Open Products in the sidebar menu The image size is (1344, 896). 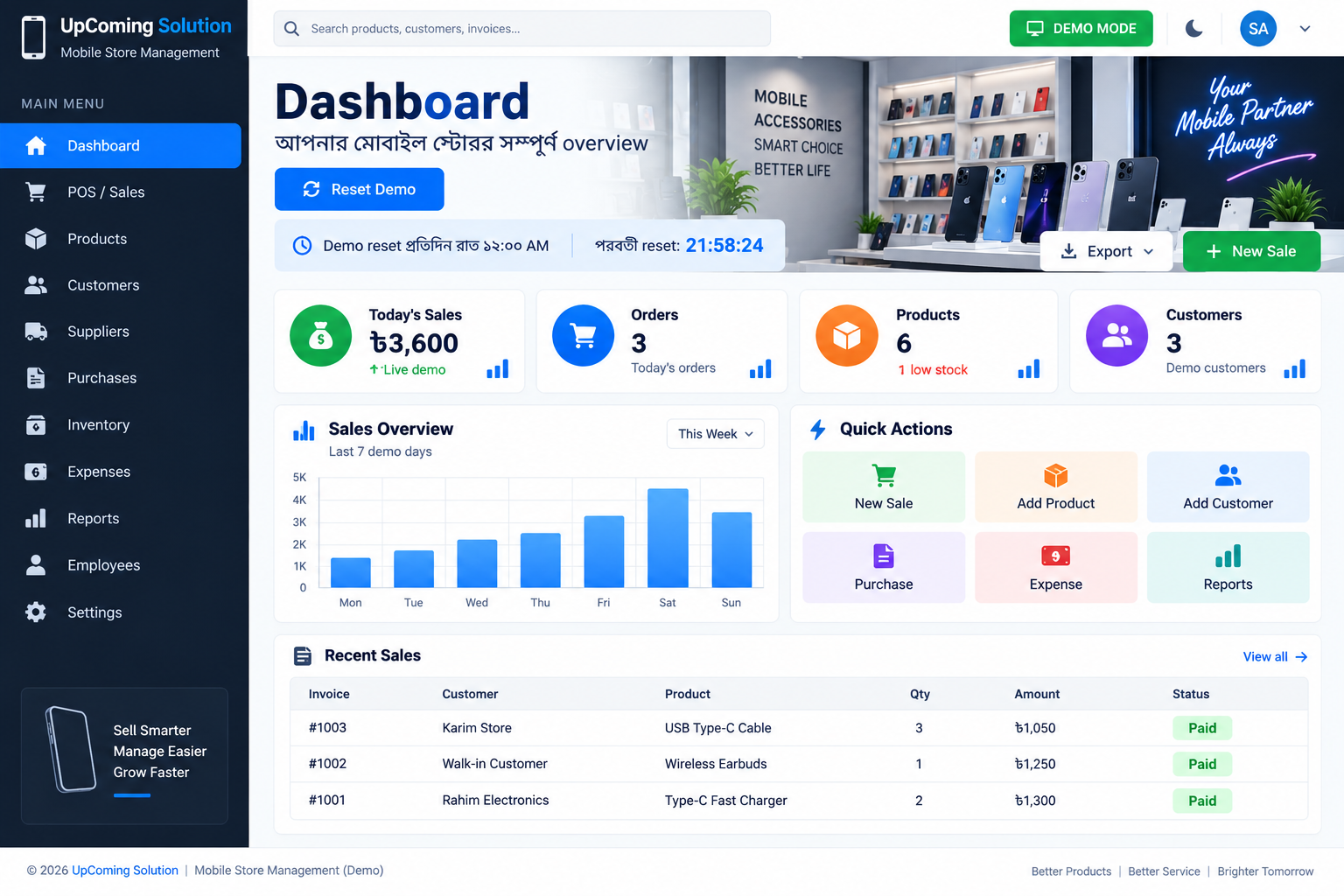121,239
